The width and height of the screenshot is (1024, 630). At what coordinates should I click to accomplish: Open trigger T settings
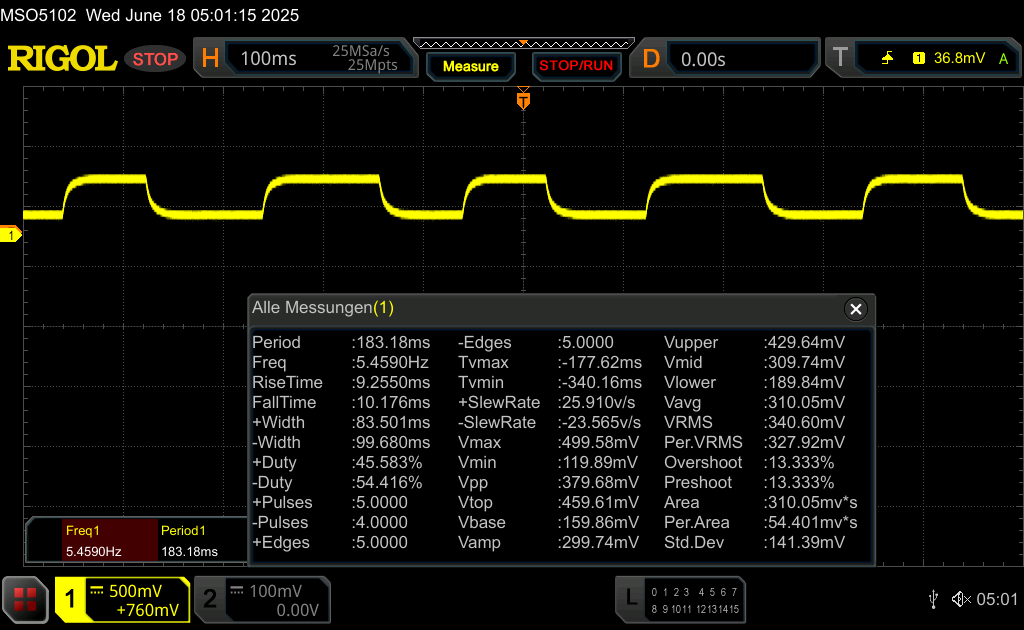[840, 57]
